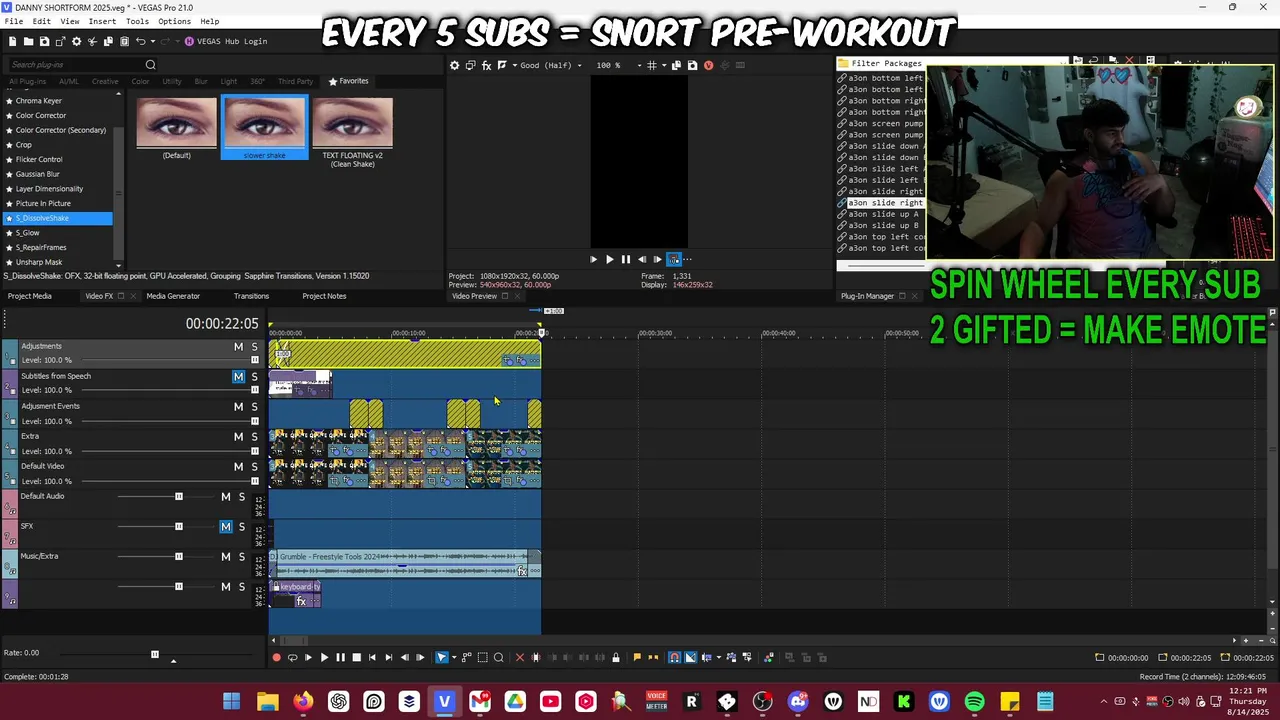Open the edit tool dropdown arrow
Image resolution: width=1280 pixels, height=720 pixels.
(x=452, y=657)
